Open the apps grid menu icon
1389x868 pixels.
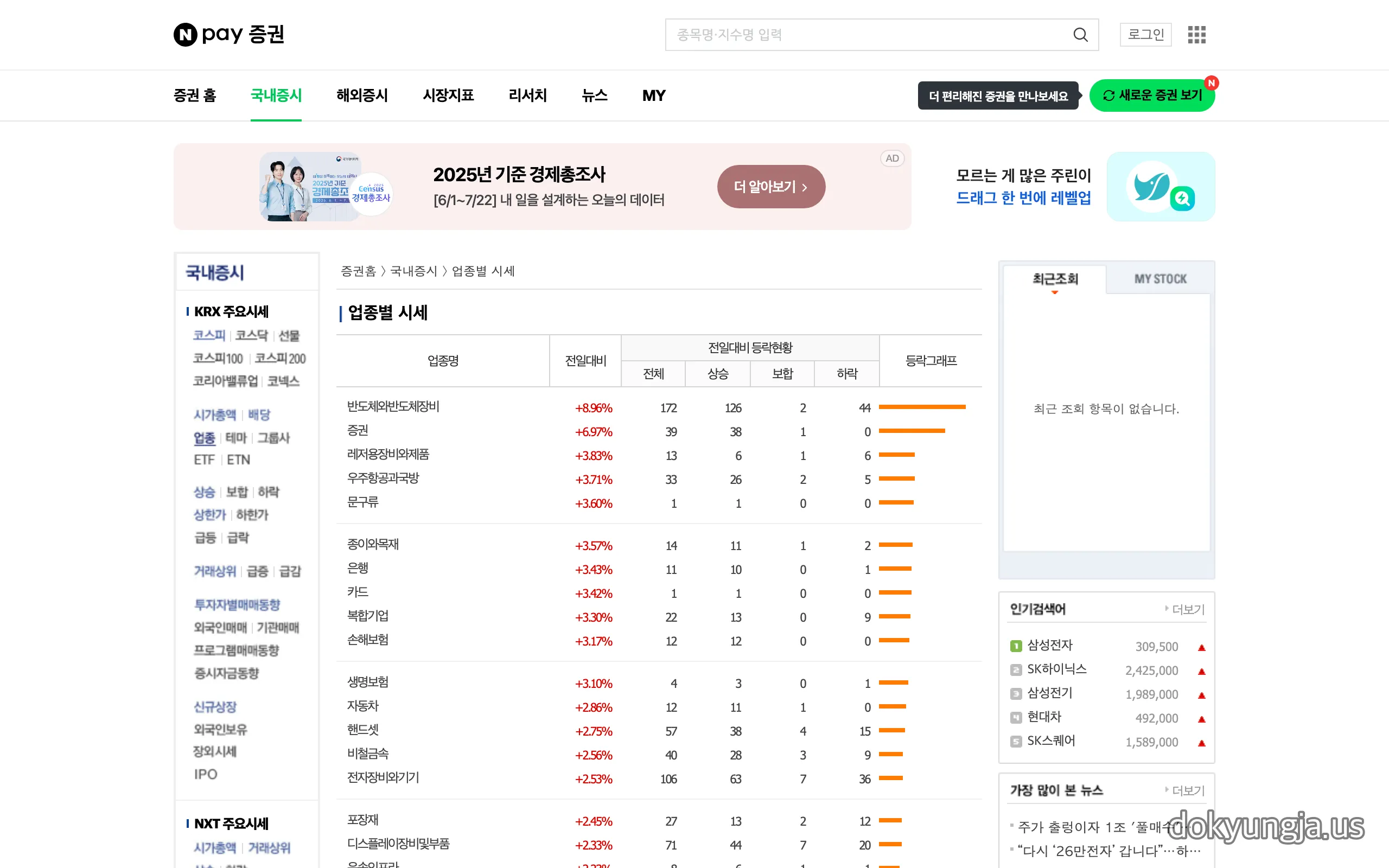1196,34
